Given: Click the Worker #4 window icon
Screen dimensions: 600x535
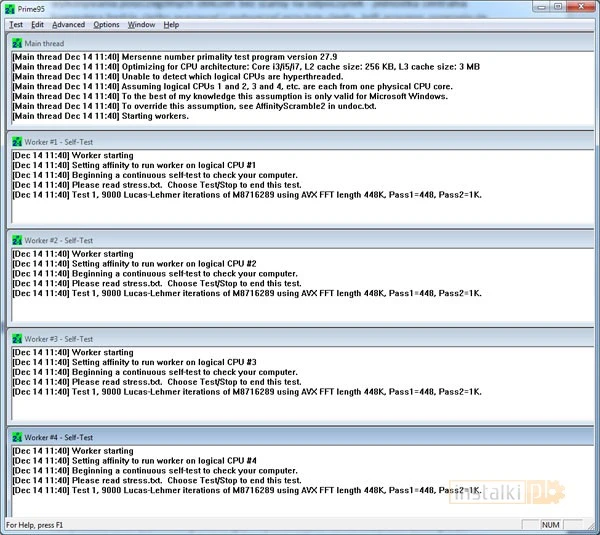Looking at the screenshot, I should pos(16,437).
